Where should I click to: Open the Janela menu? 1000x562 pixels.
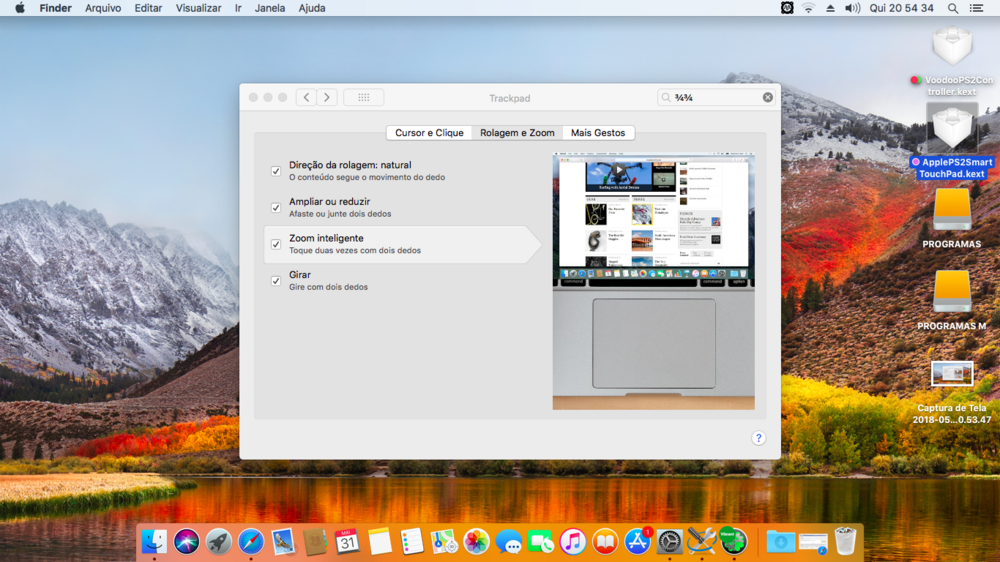coord(270,8)
